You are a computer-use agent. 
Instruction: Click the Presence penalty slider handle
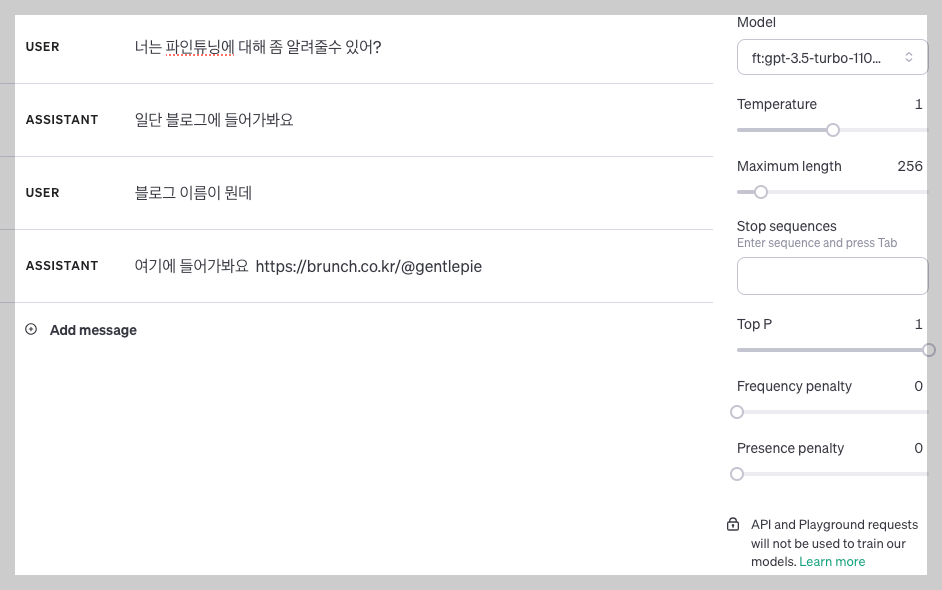(x=737, y=474)
